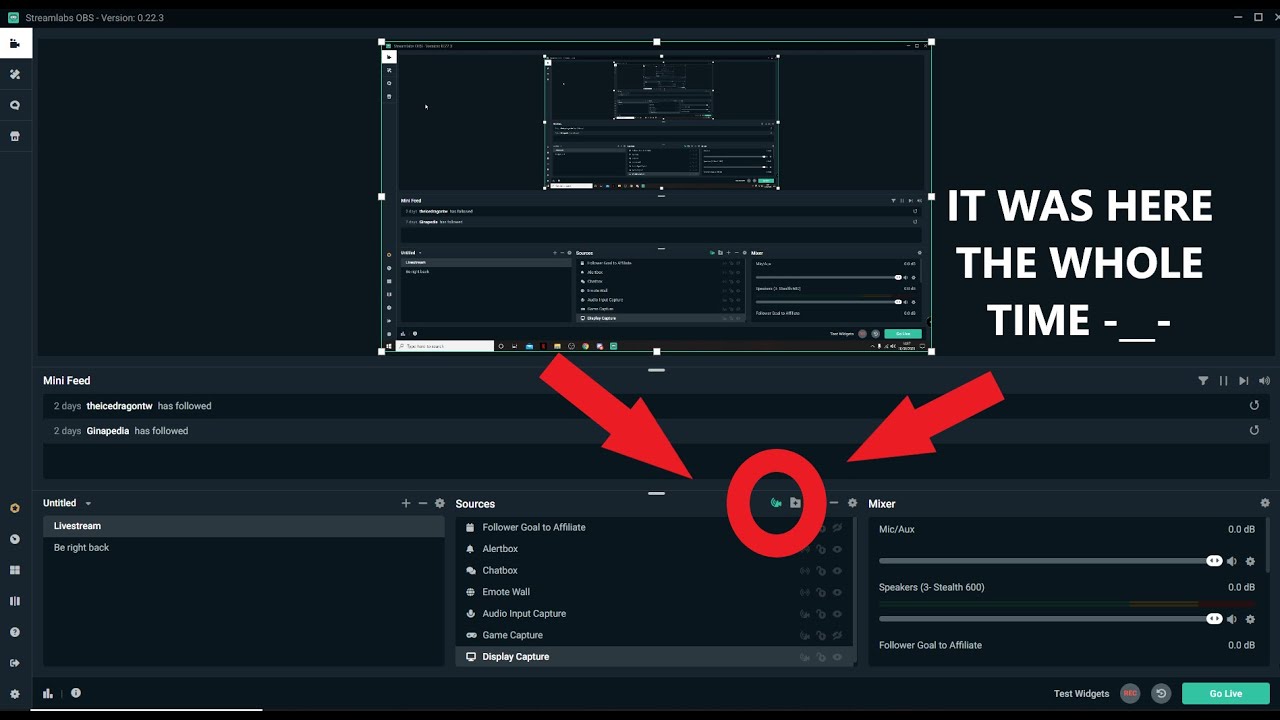Toggle stream/record output for Emote Wall
The width and height of the screenshot is (1280, 720).
click(804, 592)
